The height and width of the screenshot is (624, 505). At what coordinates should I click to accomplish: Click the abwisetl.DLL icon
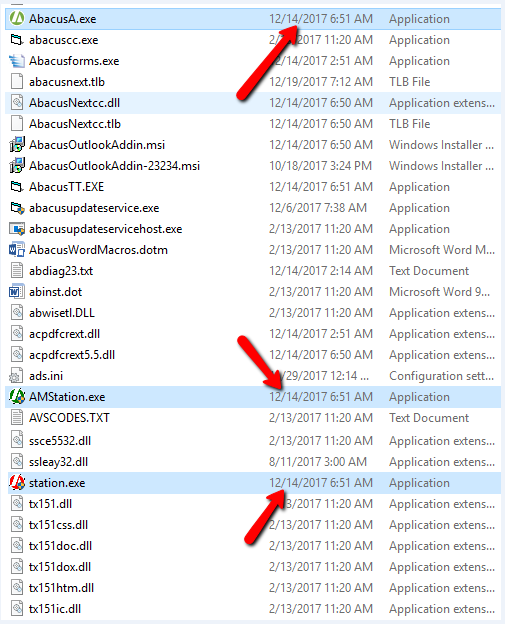(x=17, y=313)
